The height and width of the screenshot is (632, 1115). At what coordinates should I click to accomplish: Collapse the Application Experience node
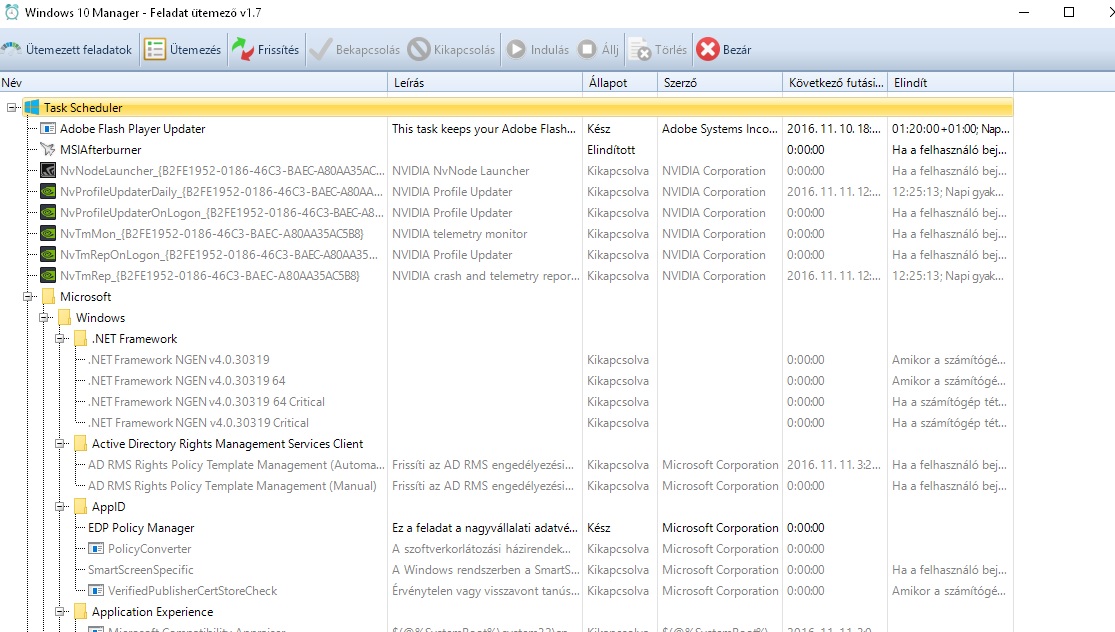click(x=60, y=612)
